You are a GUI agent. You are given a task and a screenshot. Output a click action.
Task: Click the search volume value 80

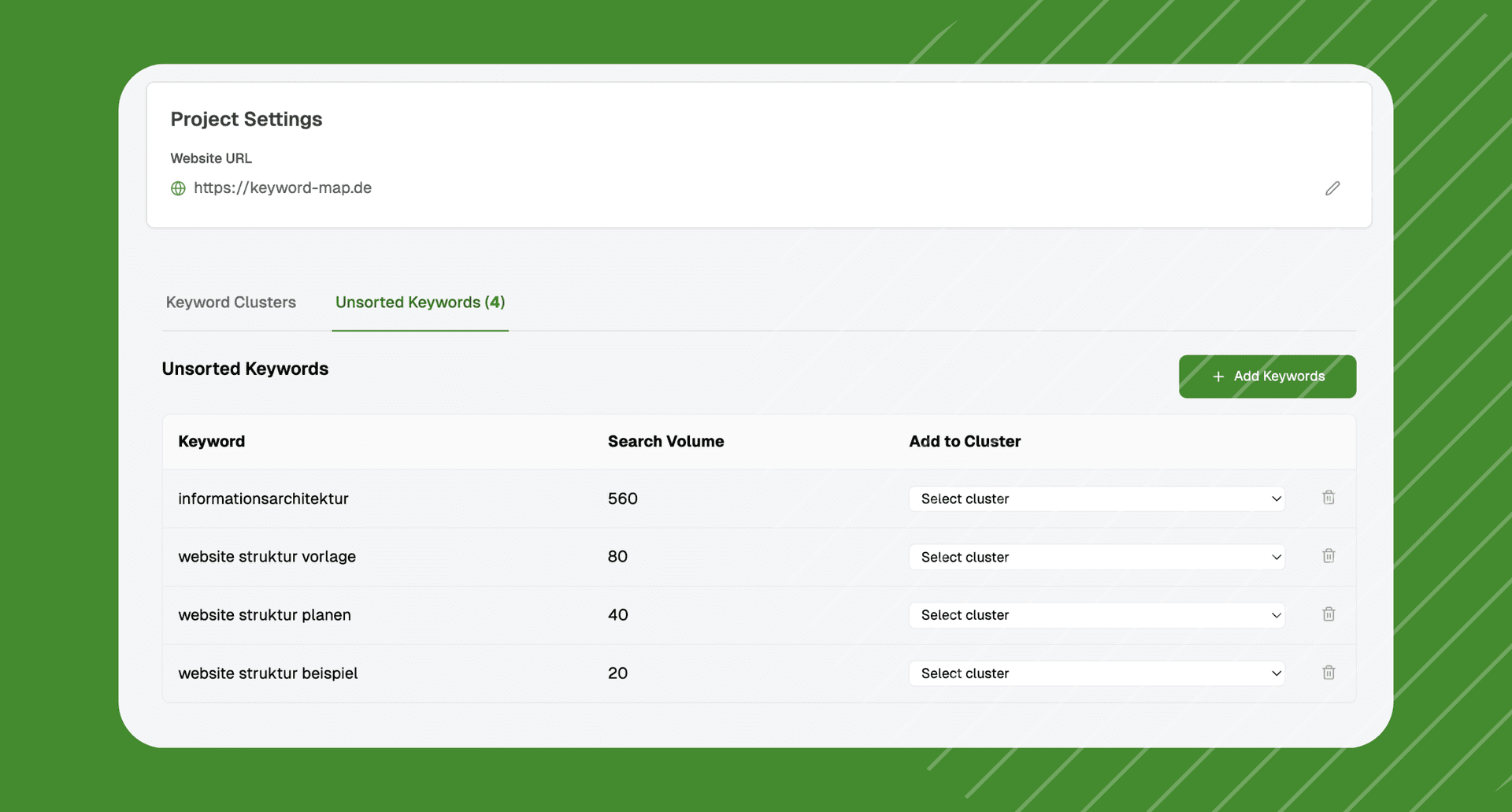click(617, 557)
